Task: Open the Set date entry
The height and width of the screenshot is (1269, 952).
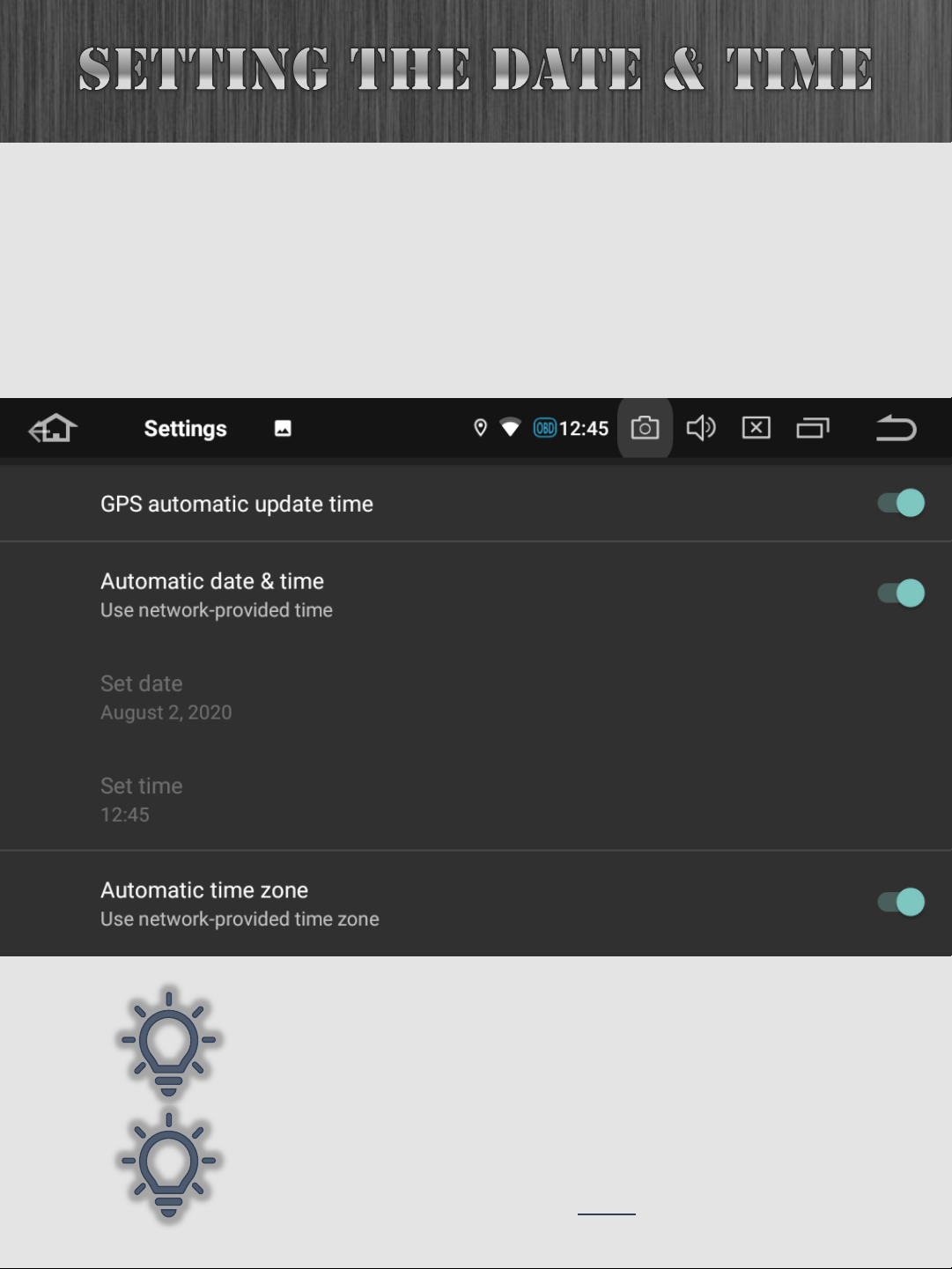Action: pos(476,697)
